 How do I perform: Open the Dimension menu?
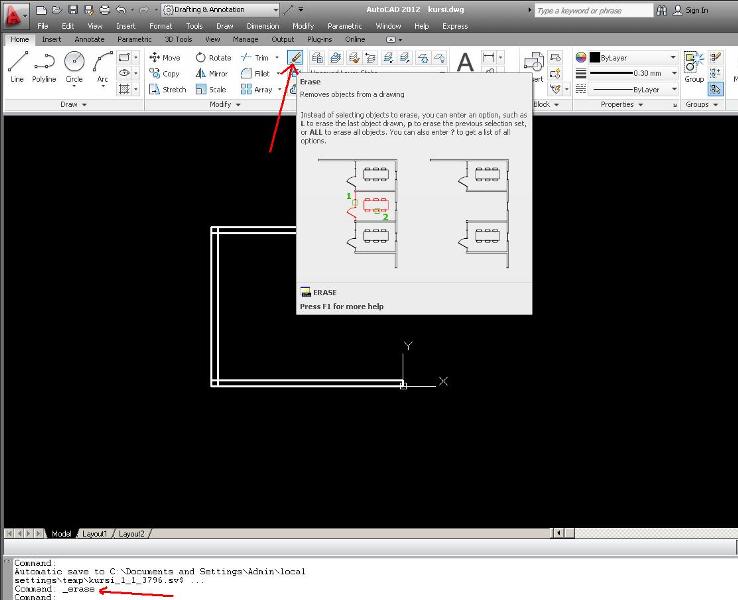[263, 26]
